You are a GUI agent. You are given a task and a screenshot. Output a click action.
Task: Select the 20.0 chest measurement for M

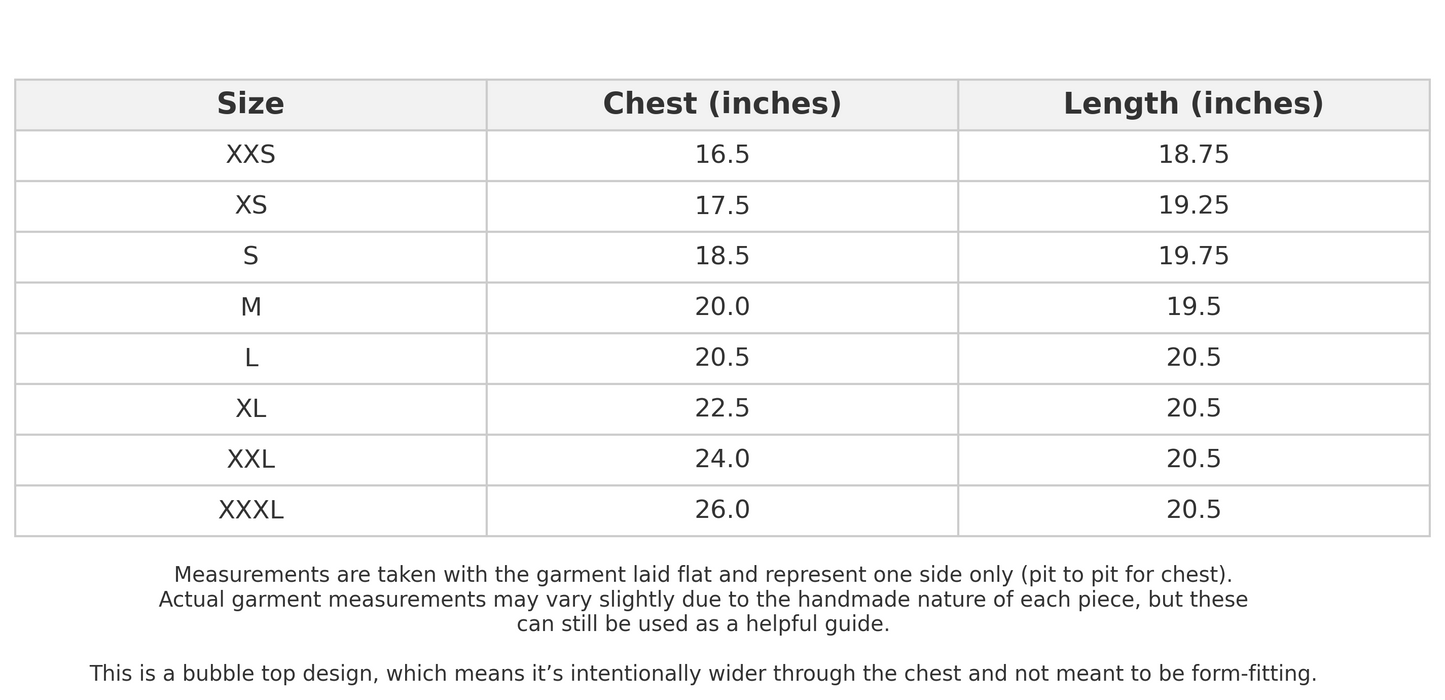tap(722, 307)
